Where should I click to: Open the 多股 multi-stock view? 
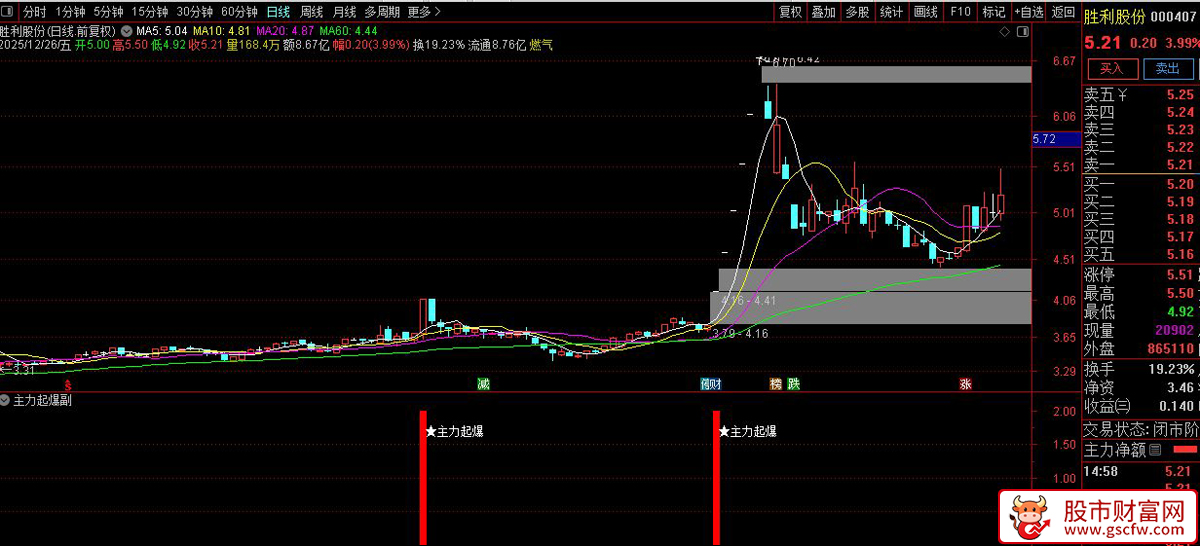857,12
